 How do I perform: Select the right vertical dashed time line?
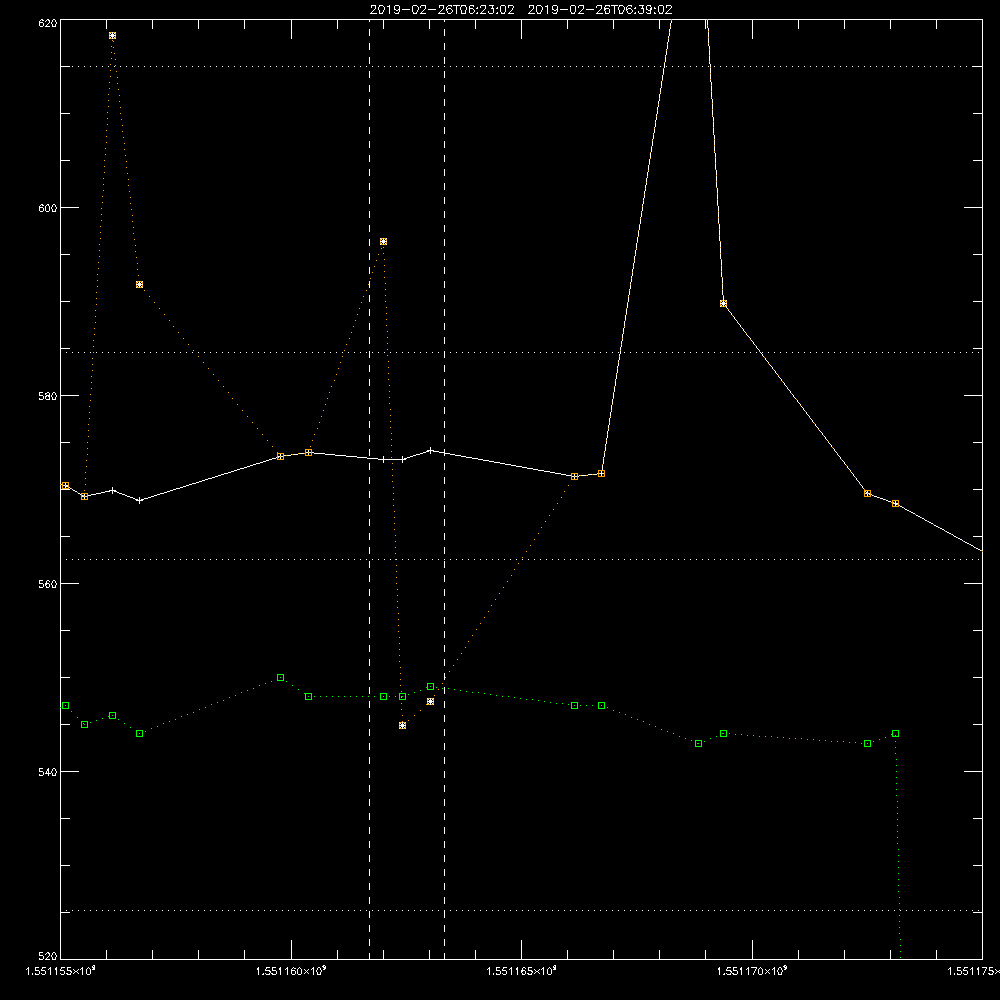point(445,489)
